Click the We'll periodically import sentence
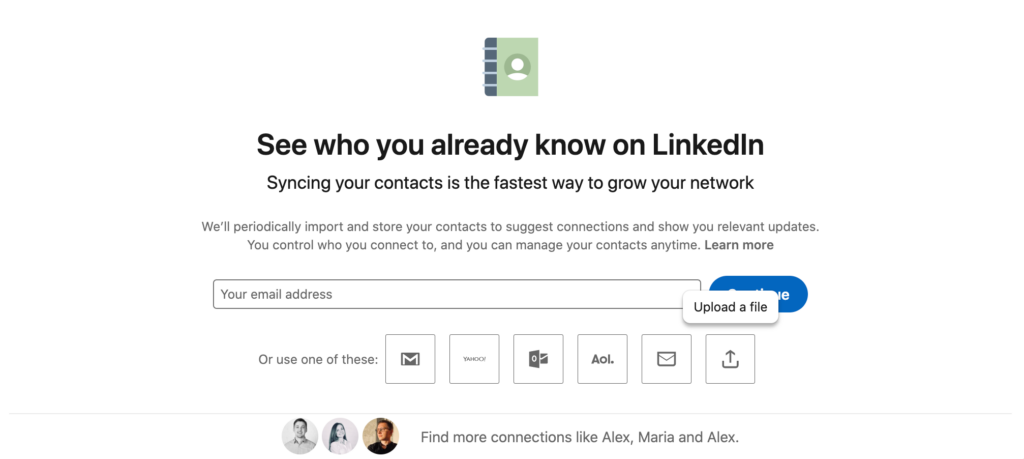Image resolution: width=1024 pixels, height=459 pixels. [510, 227]
